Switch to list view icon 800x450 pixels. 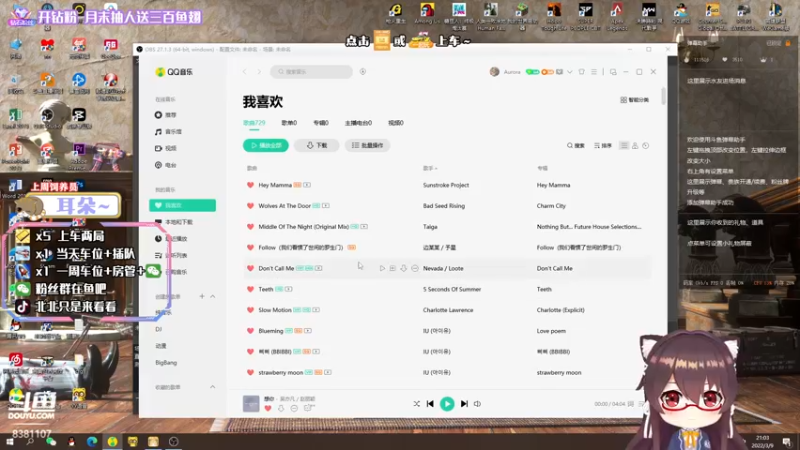[624, 145]
